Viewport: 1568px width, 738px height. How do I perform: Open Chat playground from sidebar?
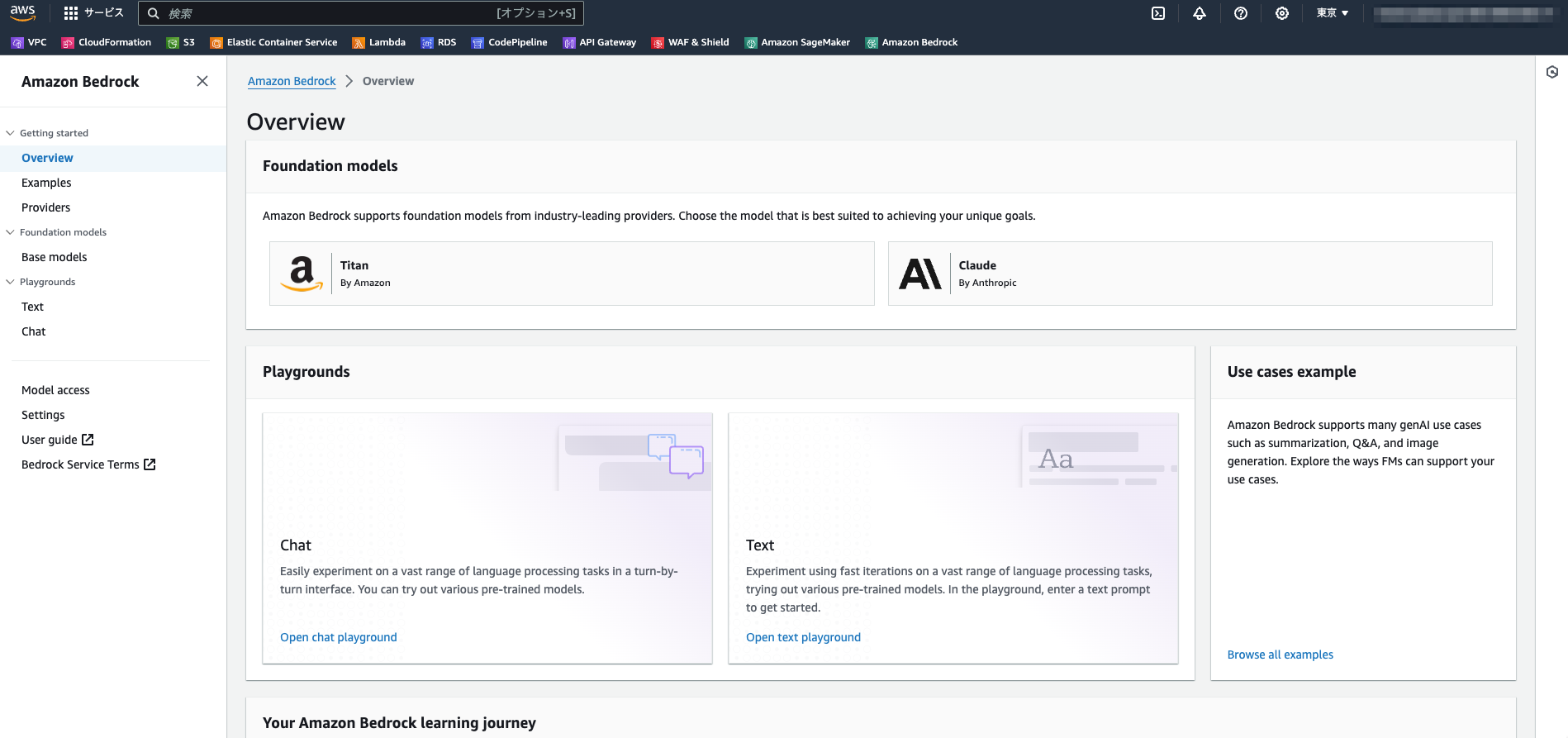pos(33,331)
